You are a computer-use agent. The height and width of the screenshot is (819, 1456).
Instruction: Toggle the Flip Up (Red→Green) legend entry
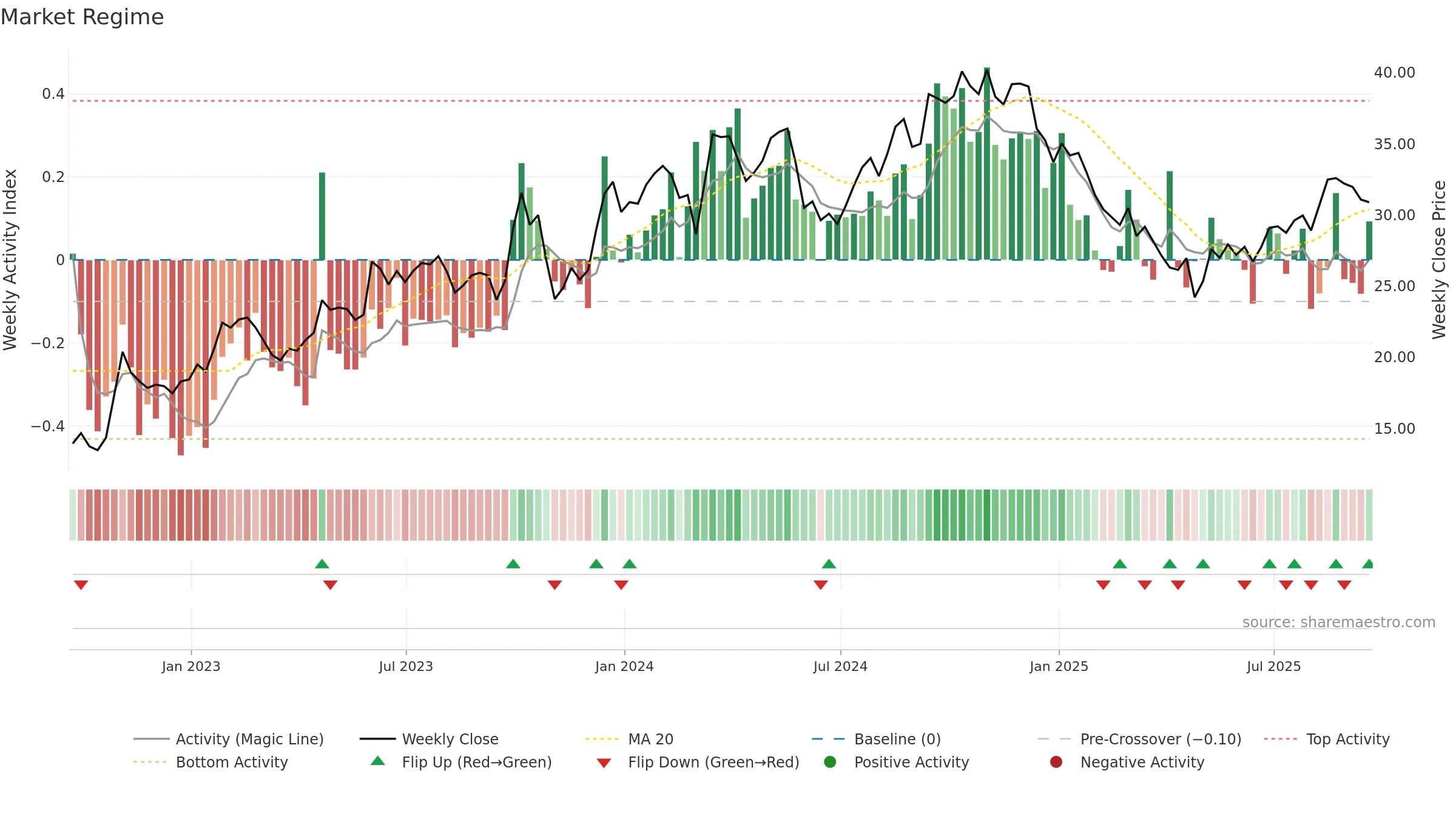point(461,762)
